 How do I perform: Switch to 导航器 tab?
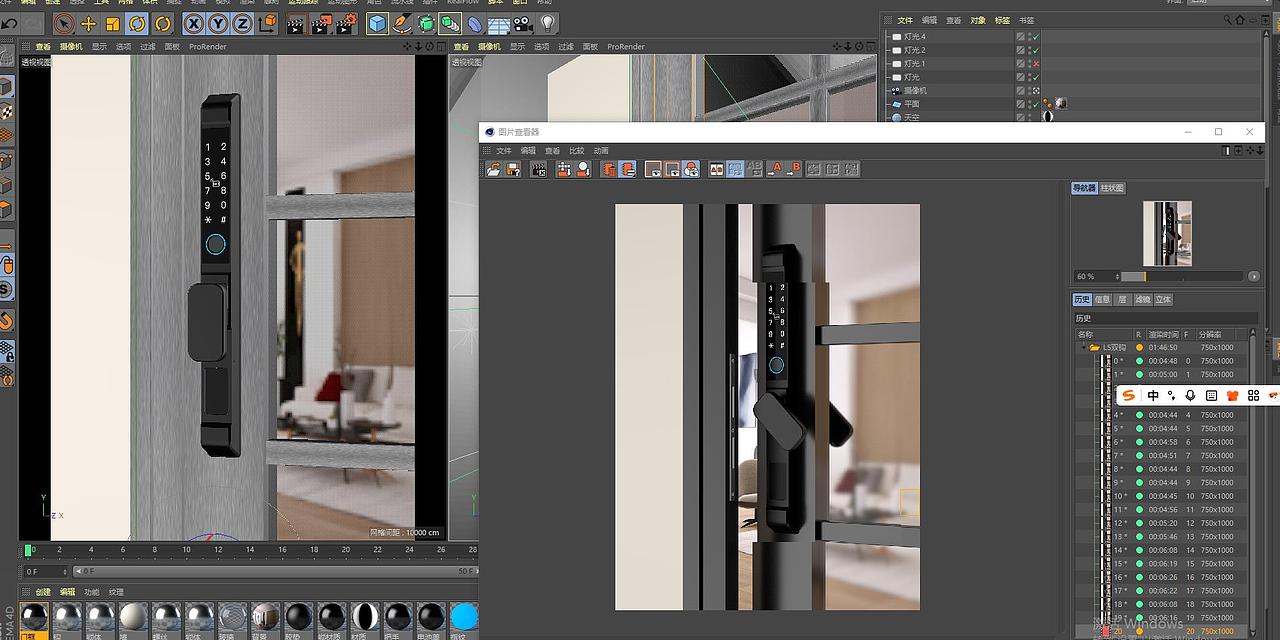click(x=1084, y=188)
